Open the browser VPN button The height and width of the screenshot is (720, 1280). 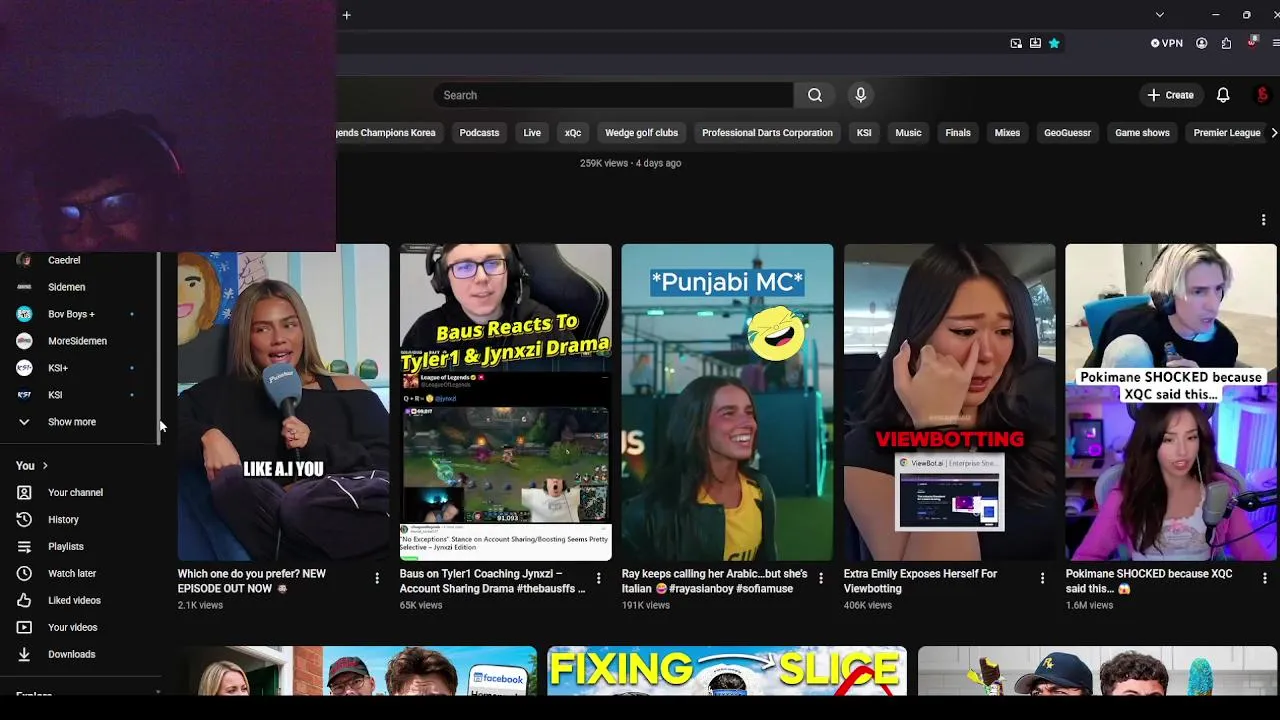(x=1167, y=43)
